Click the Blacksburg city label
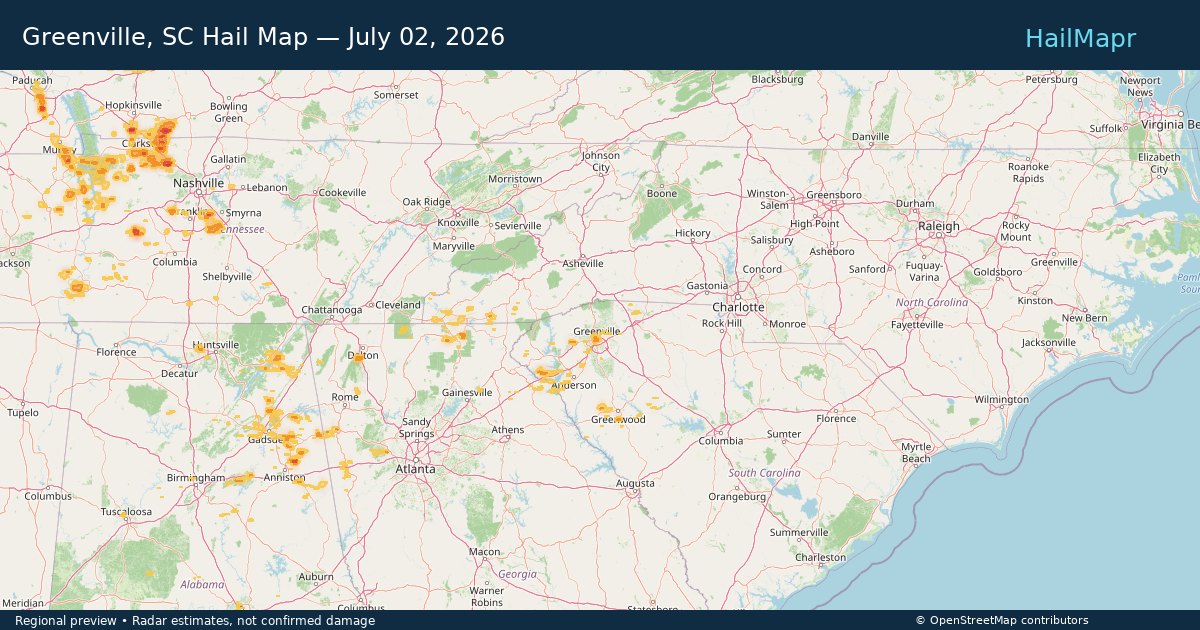This screenshot has height=630, width=1200. (777, 79)
